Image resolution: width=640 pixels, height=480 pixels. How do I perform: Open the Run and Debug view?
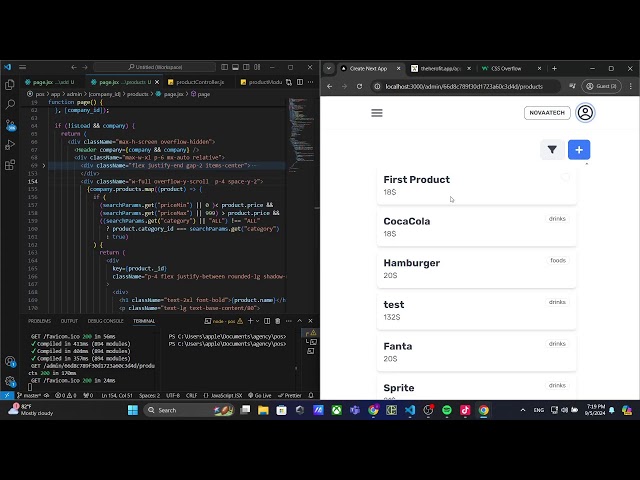[x=10, y=145]
